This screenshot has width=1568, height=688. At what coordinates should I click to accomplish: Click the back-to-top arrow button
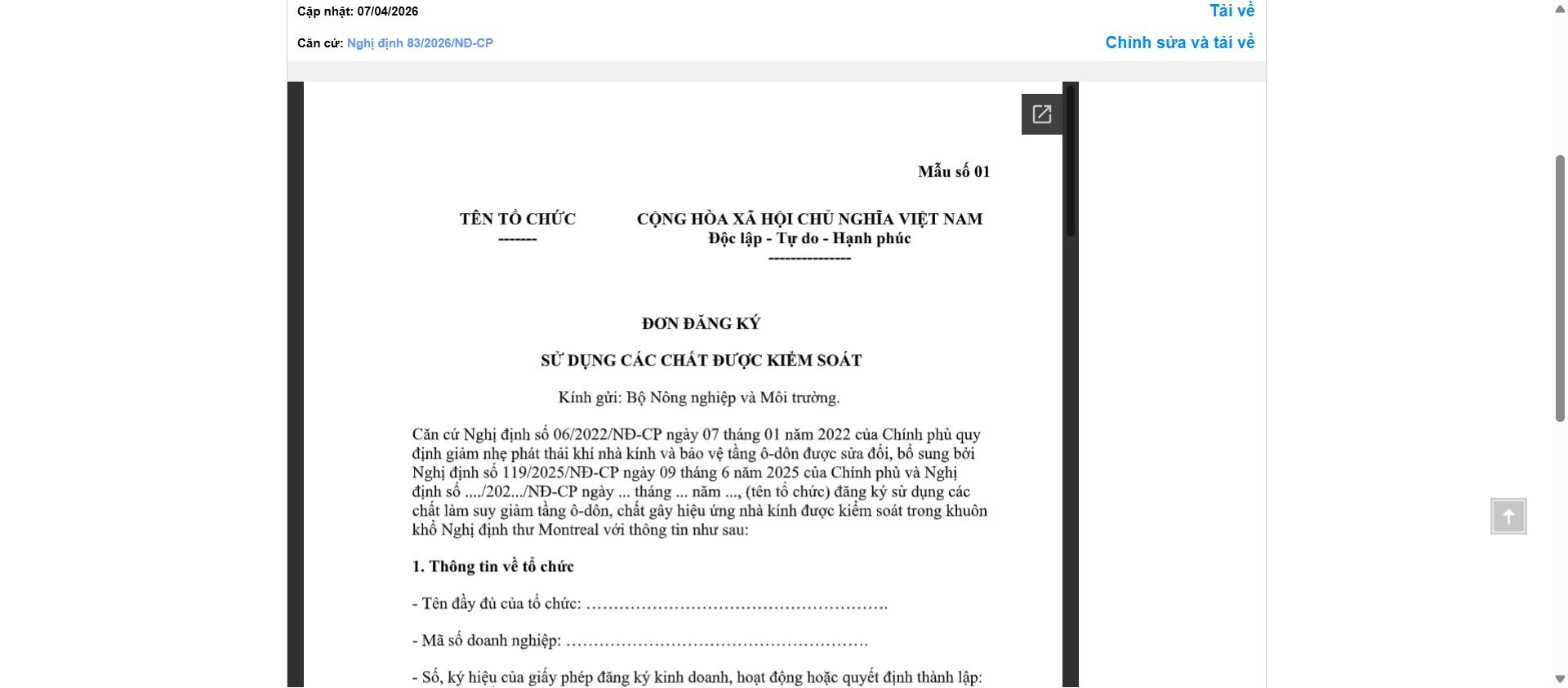click(x=1508, y=517)
